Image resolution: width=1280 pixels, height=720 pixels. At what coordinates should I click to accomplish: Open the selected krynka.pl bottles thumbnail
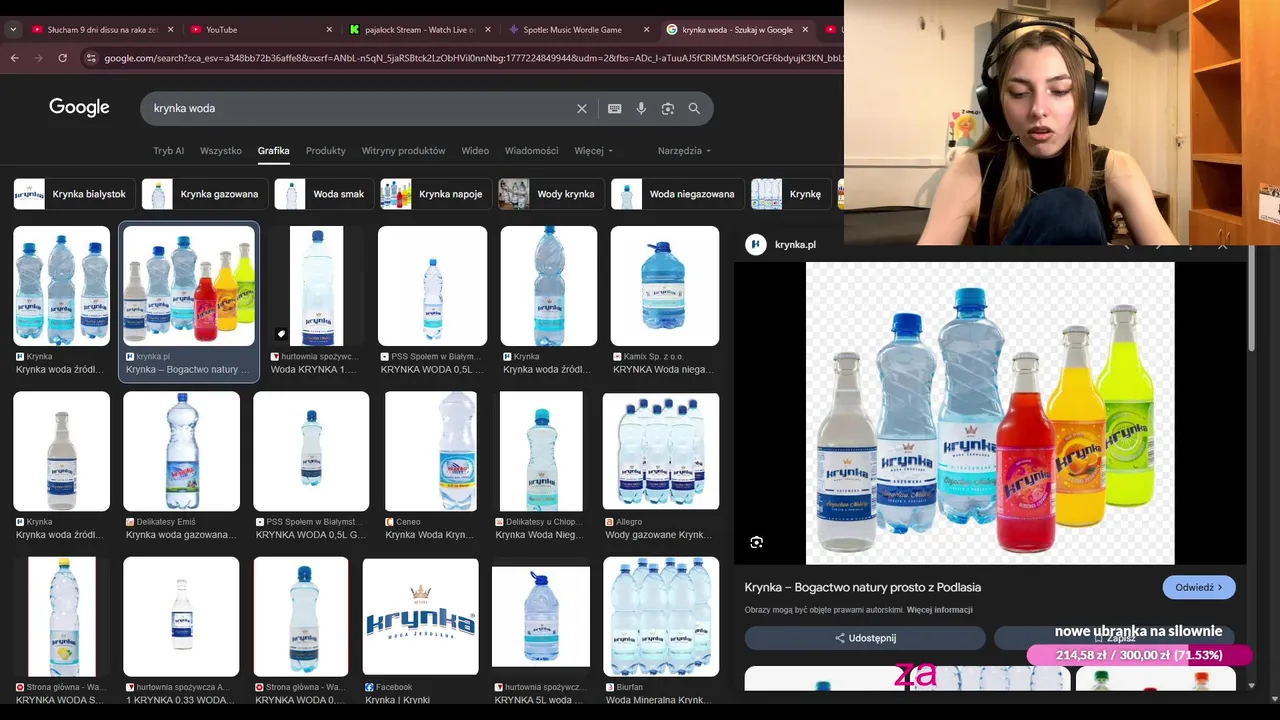point(189,286)
